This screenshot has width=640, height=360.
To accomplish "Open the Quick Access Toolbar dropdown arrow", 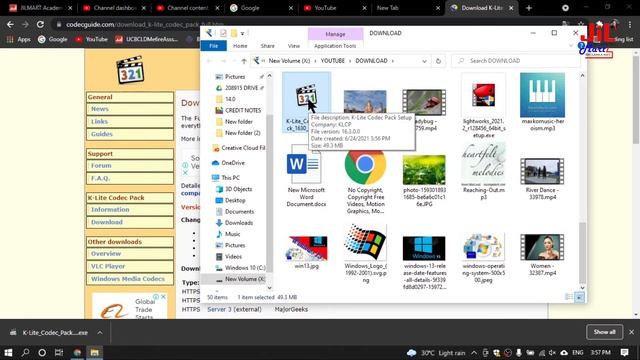I will (x=242, y=33).
